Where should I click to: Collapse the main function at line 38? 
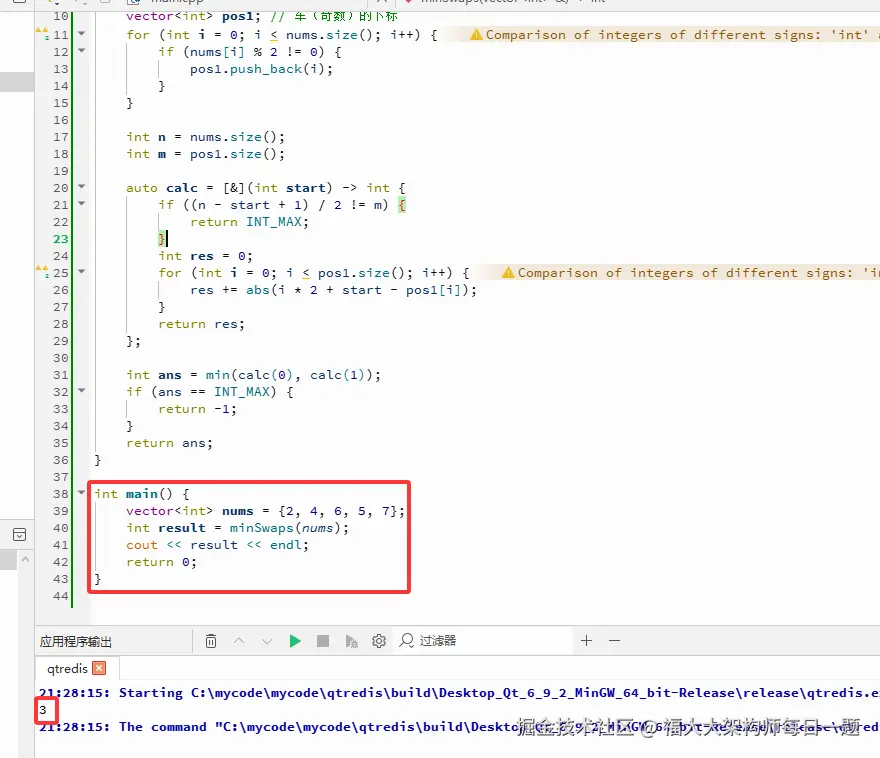[x=81, y=493]
